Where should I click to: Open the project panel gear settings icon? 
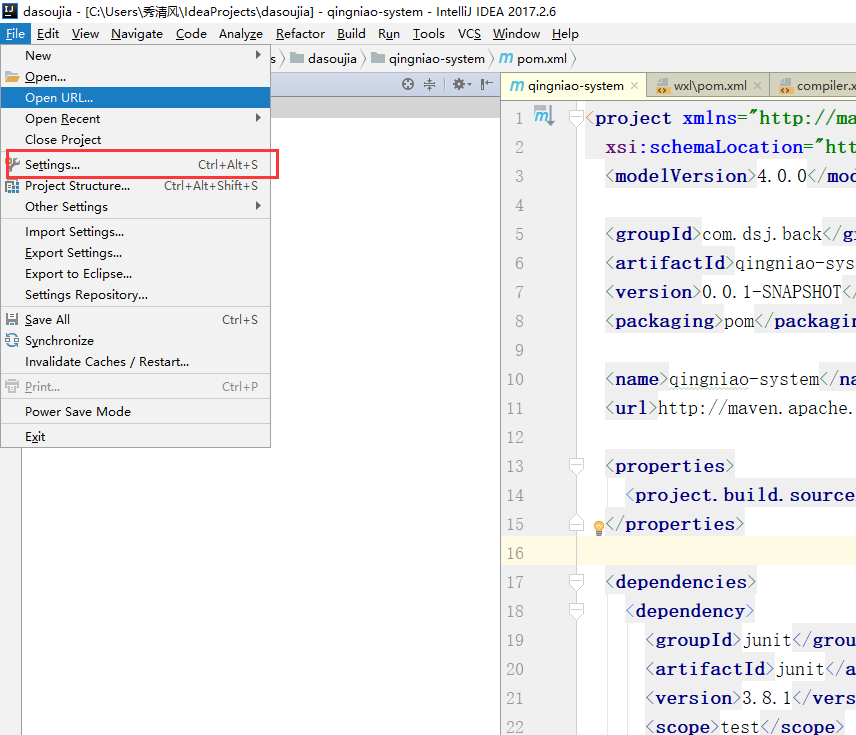click(462, 84)
